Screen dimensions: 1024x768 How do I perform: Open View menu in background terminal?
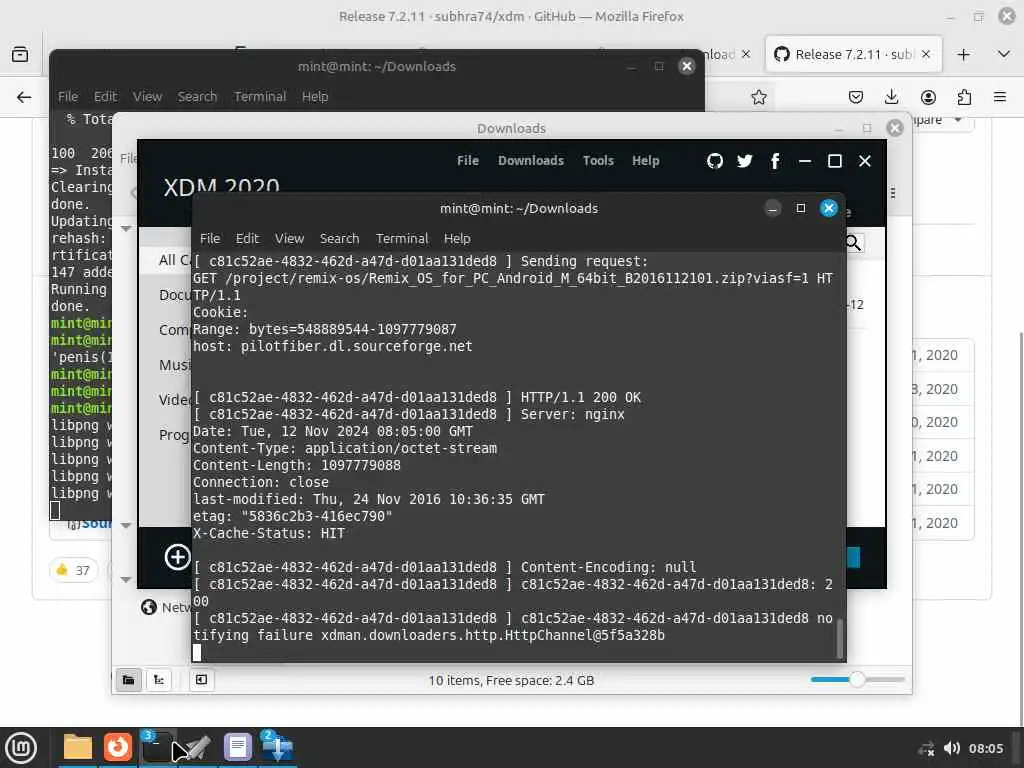pos(147,97)
